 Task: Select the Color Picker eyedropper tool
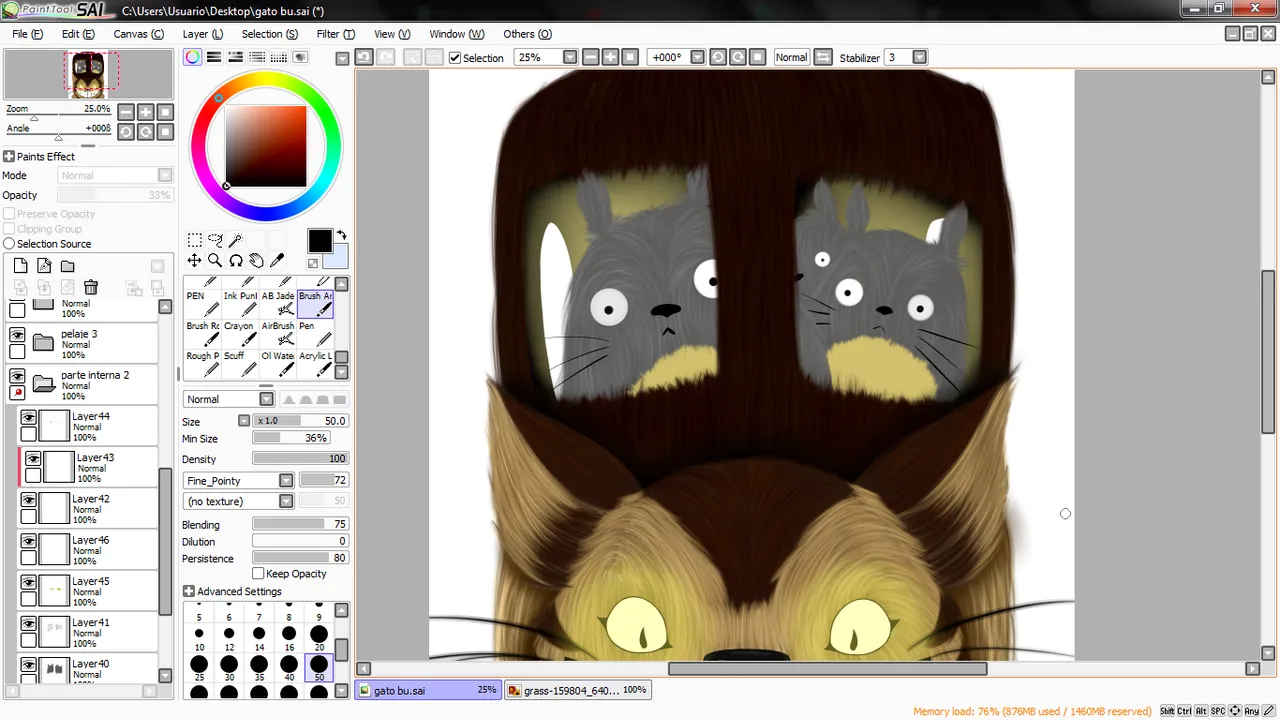point(277,261)
